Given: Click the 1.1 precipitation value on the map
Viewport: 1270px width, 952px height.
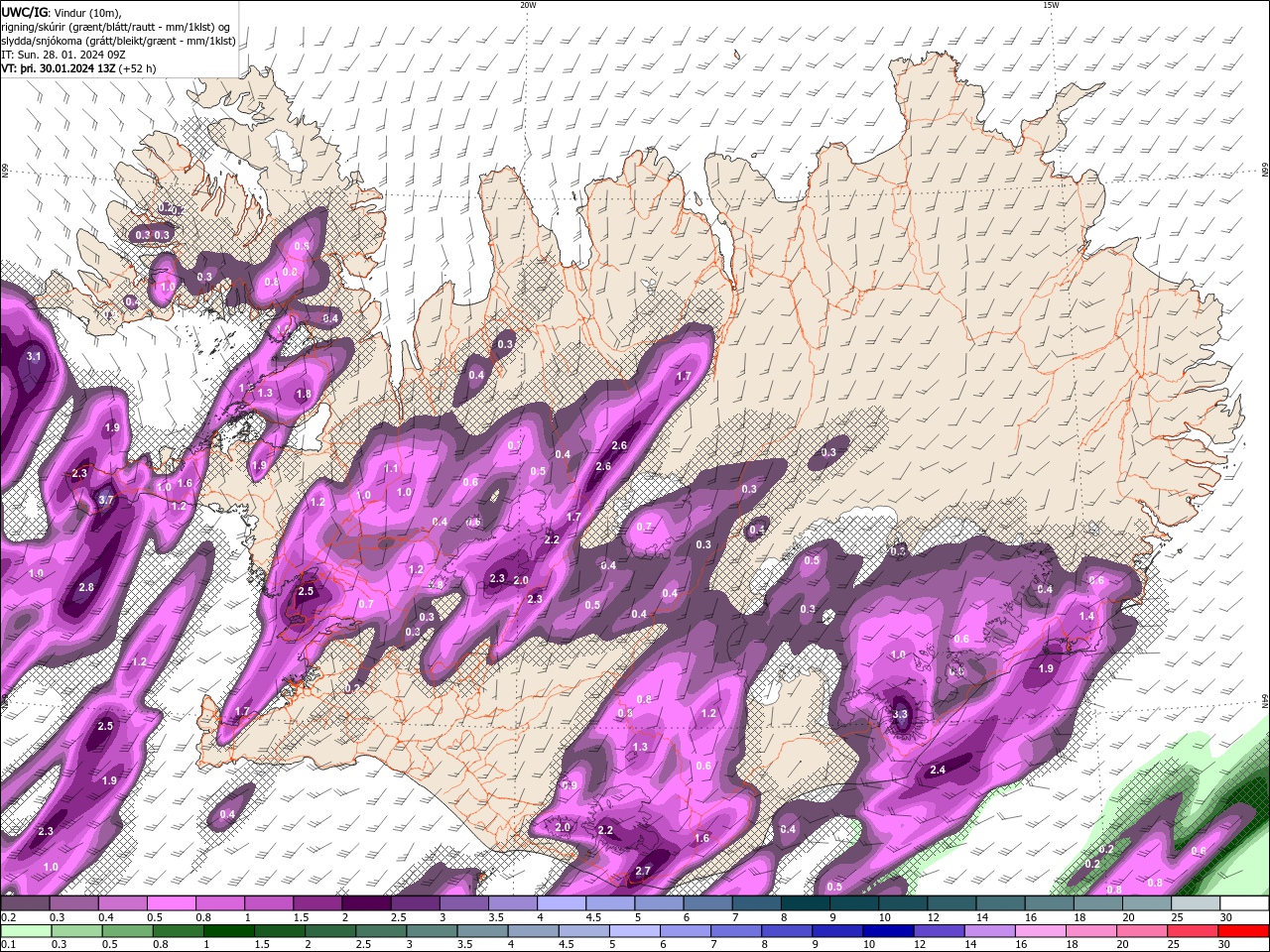Looking at the screenshot, I should [391, 468].
